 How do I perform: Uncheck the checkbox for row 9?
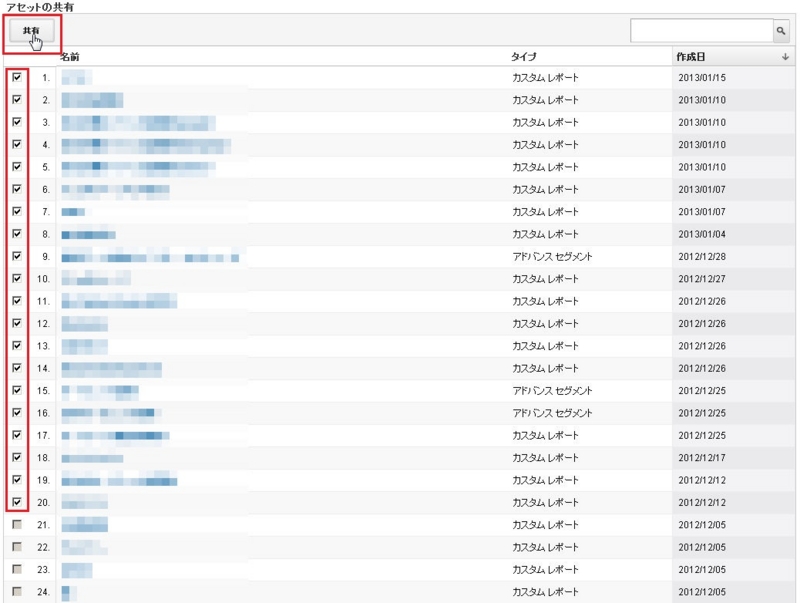pos(17,256)
